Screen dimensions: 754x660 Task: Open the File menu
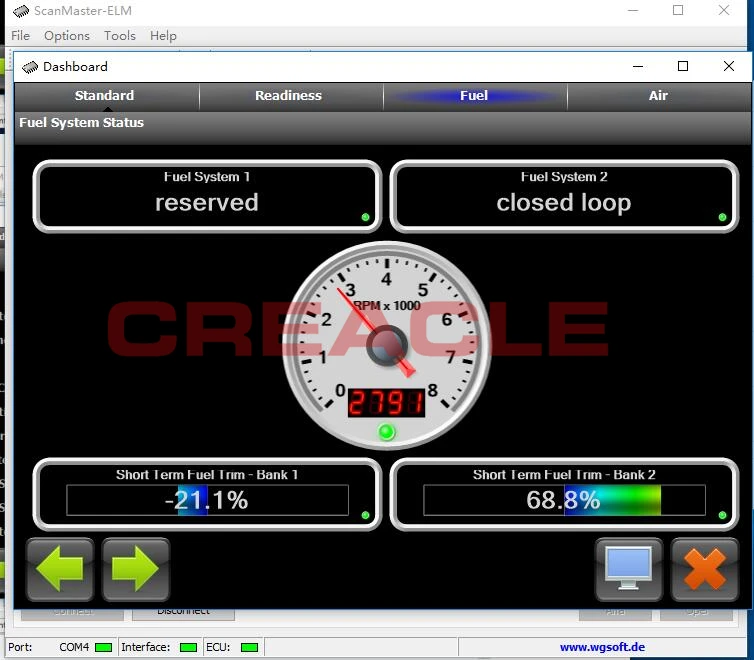click(x=20, y=36)
